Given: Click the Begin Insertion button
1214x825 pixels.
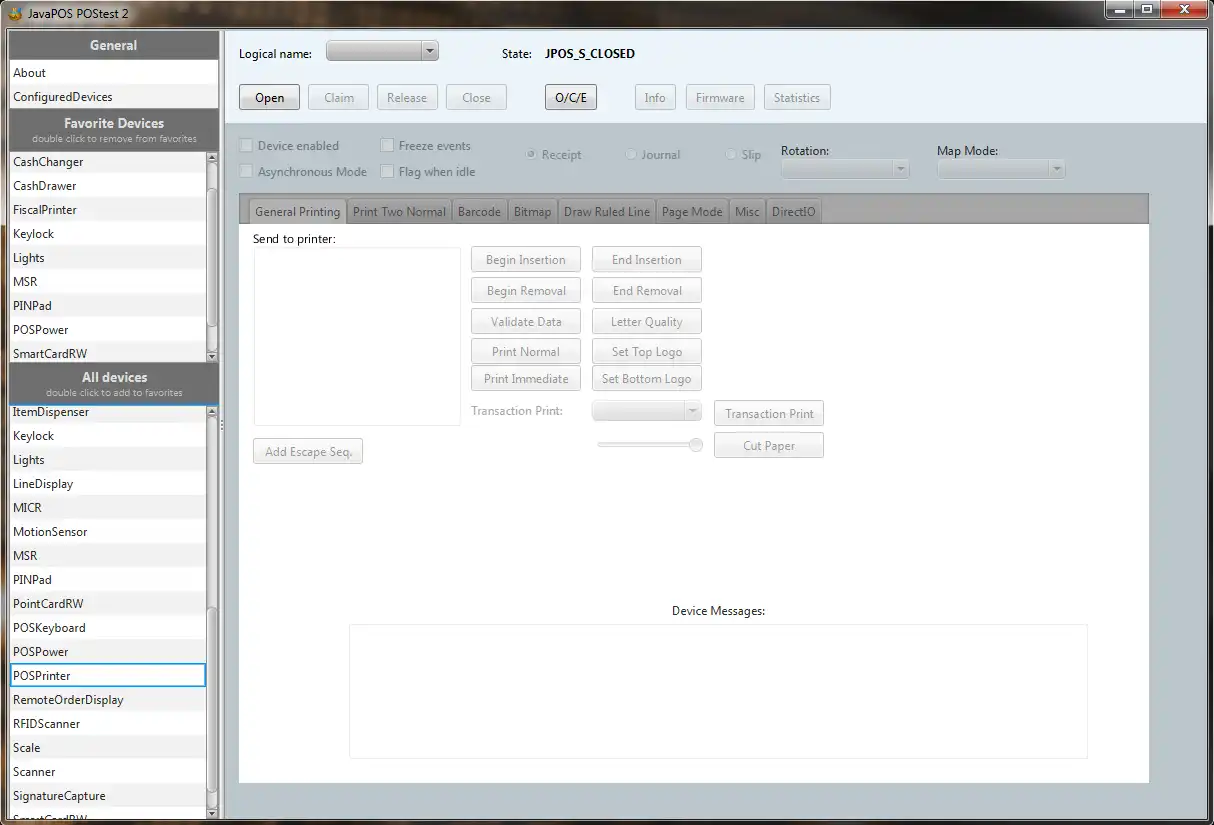Looking at the screenshot, I should coord(526,260).
